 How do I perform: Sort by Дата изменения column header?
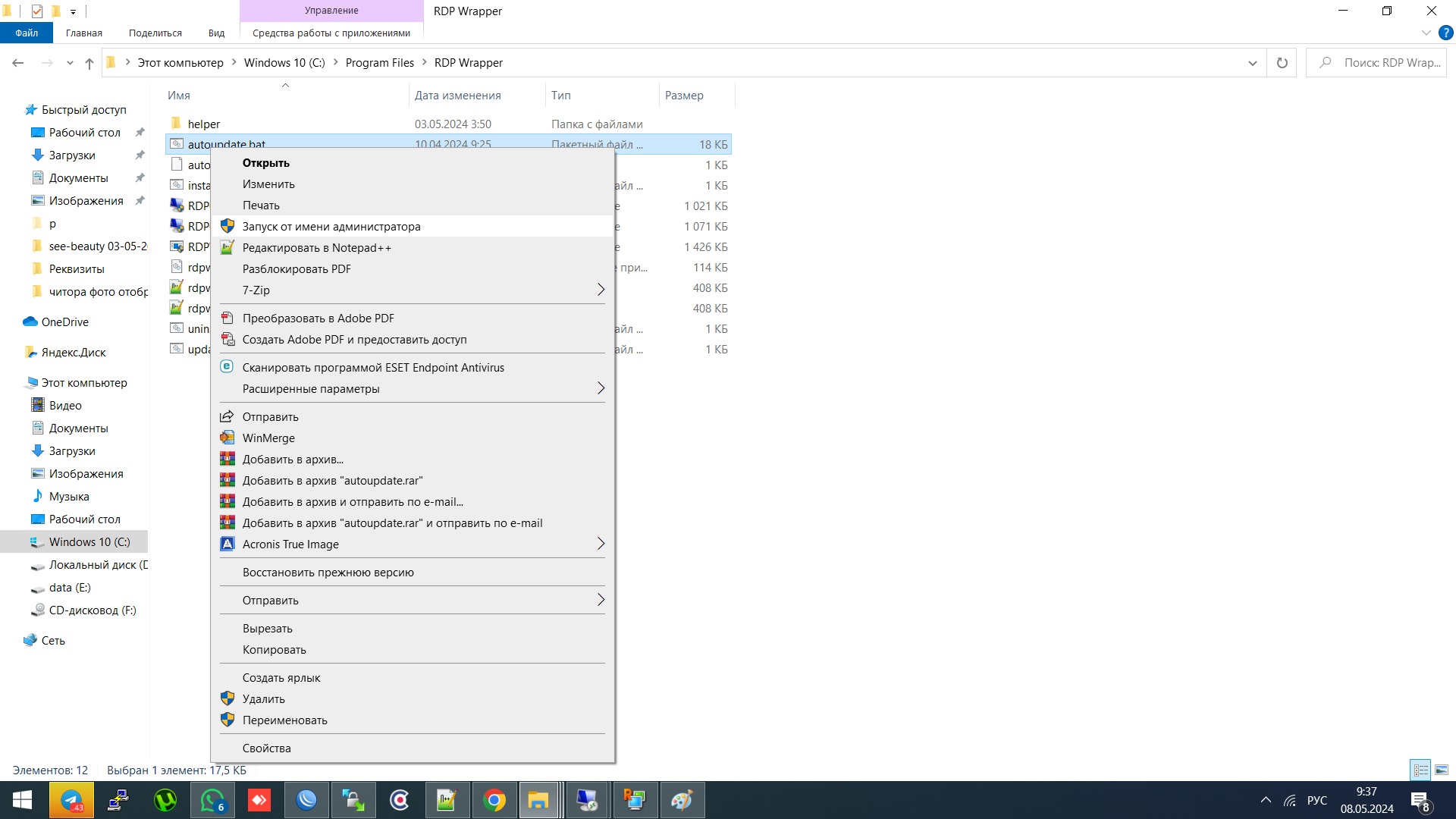click(x=477, y=96)
